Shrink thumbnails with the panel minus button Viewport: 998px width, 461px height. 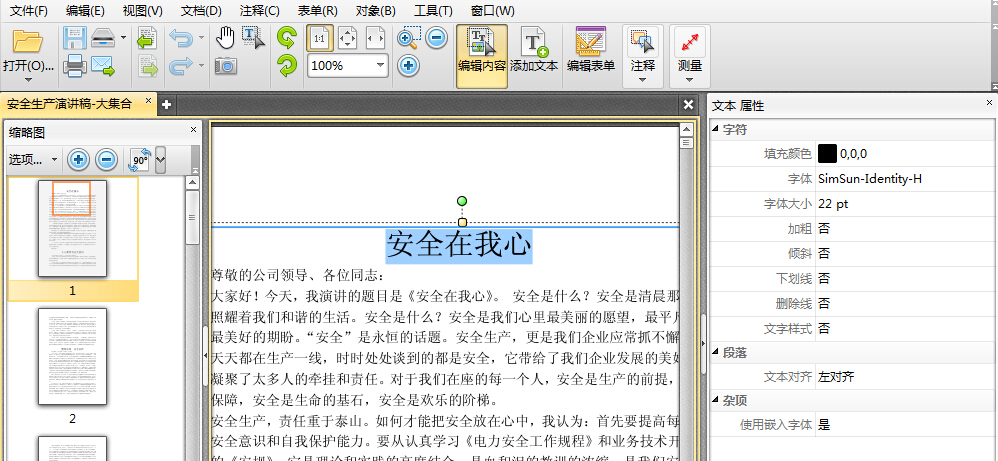tap(106, 159)
